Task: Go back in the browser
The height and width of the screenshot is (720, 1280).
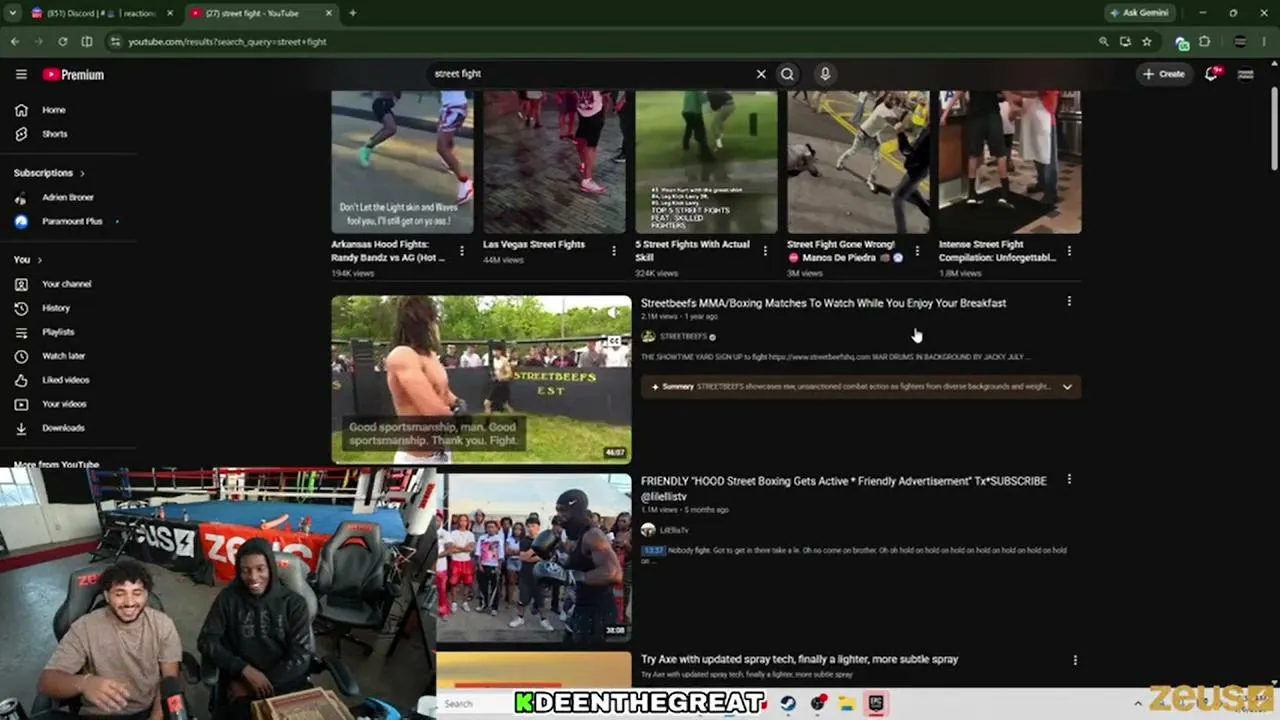Action: (14, 42)
